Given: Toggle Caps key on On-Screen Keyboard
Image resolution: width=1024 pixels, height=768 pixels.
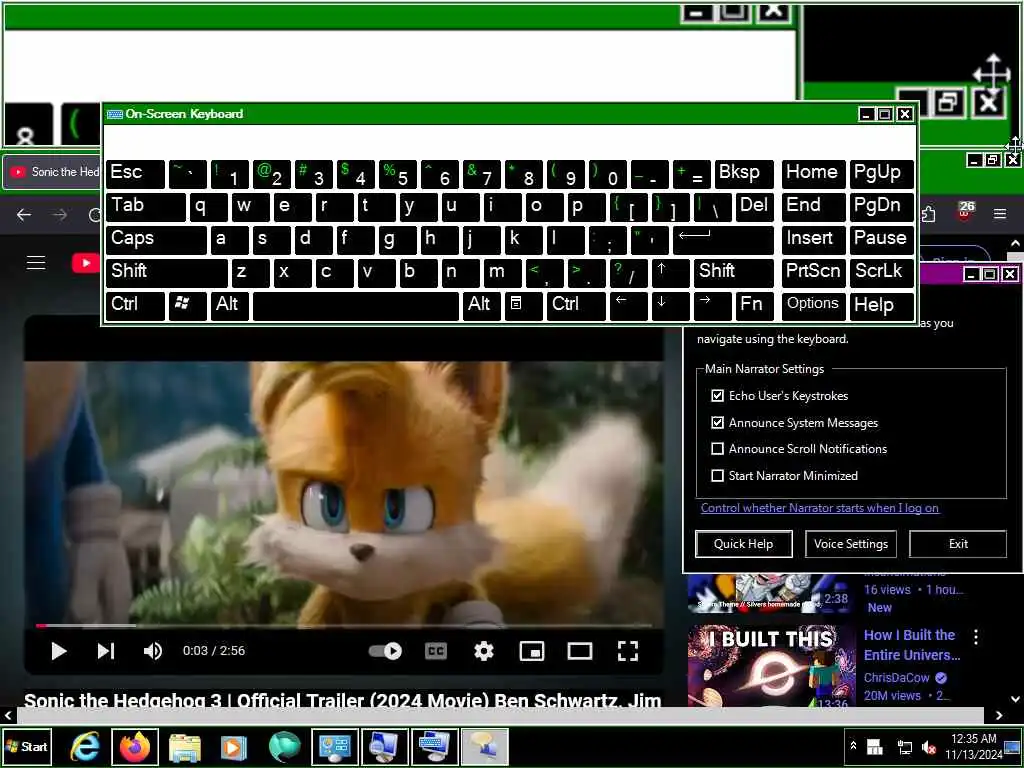Looking at the screenshot, I should tap(156, 240).
